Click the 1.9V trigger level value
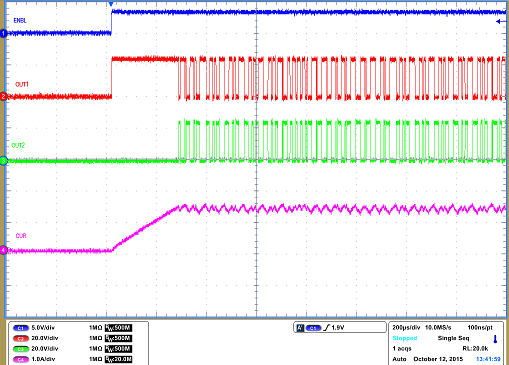This screenshot has height=365, width=509. pos(338,328)
